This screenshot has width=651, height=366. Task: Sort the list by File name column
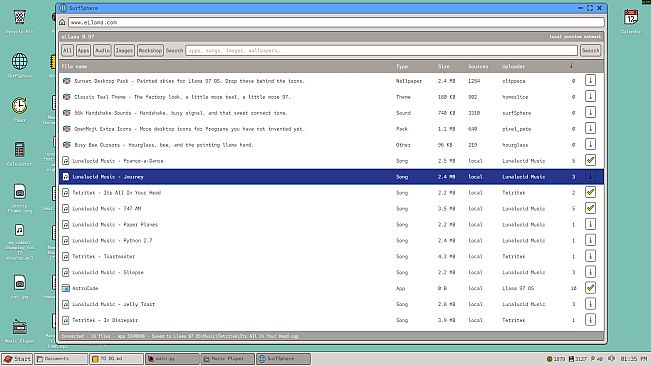coord(74,66)
